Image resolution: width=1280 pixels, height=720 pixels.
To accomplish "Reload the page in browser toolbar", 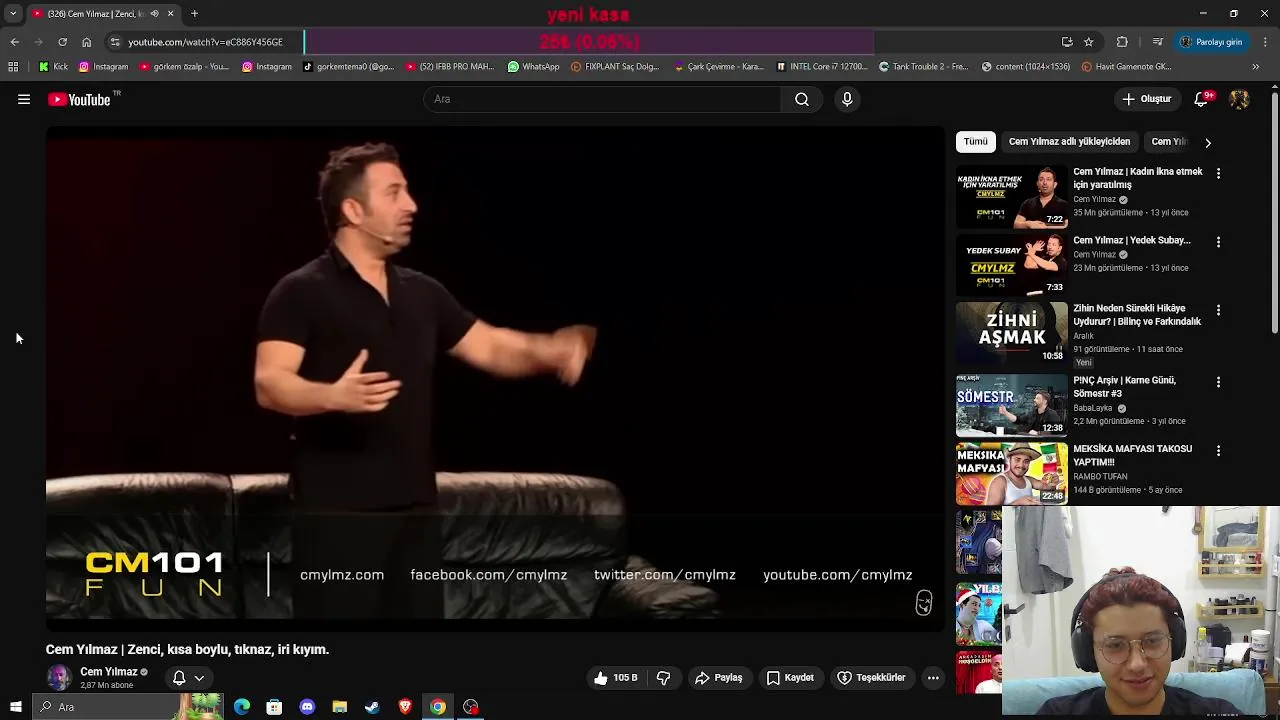I will (62, 42).
